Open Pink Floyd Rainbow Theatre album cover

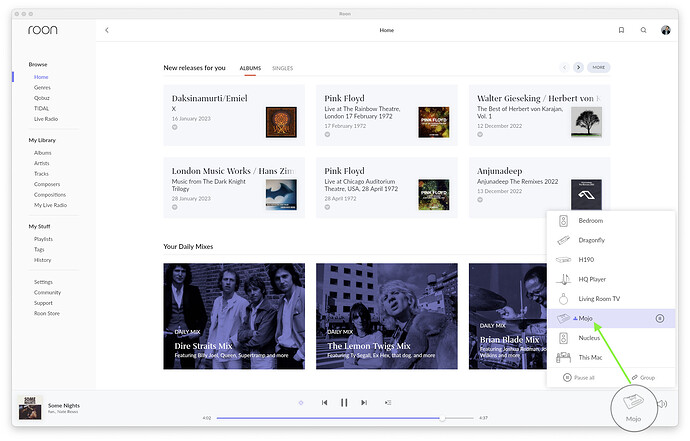coord(434,122)
